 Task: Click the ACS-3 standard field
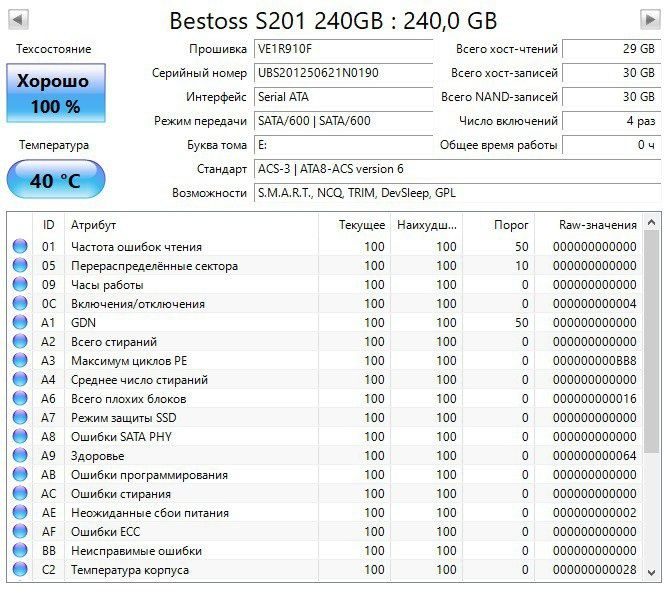click(x=458, y=169)
